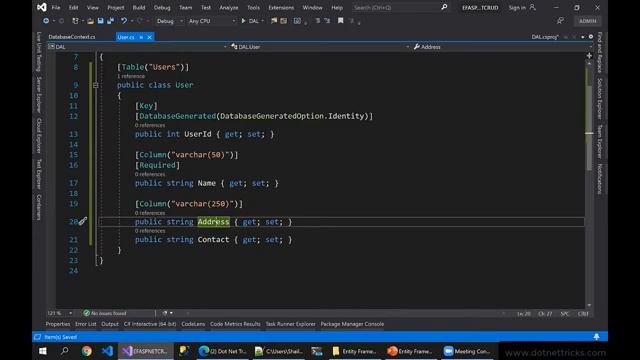640x360 pixels.
Task: Click the No issues found indicator
Action: 105,313
